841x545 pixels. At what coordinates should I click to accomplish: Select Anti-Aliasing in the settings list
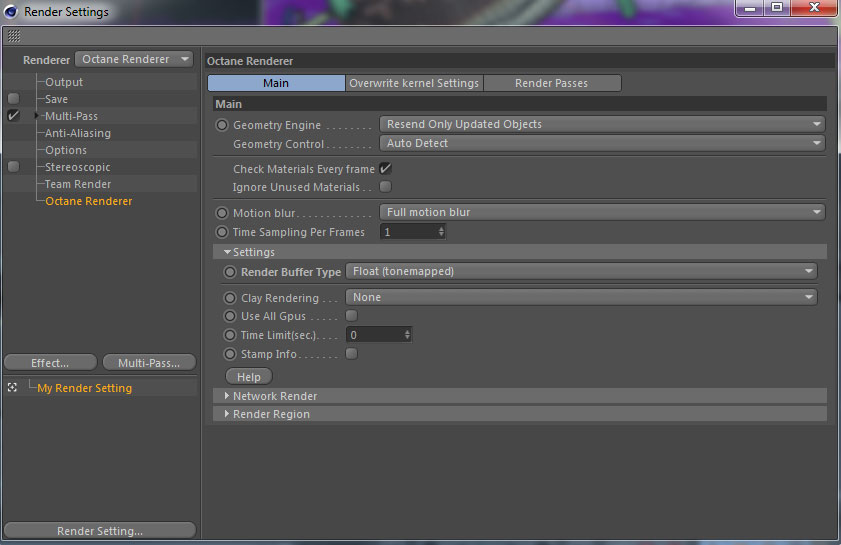(x=78, y=133)
